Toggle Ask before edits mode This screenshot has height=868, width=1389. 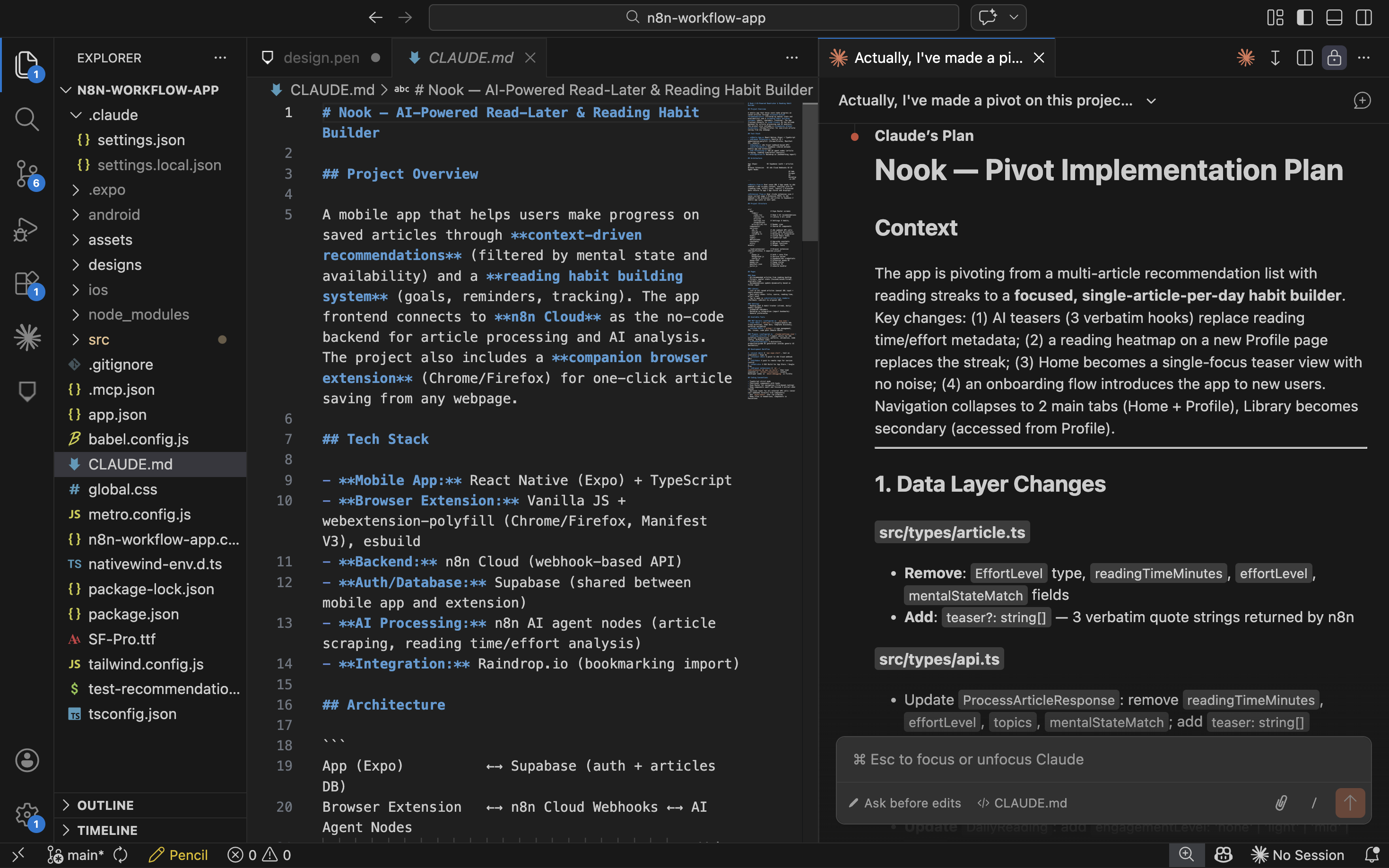(905, 803)
